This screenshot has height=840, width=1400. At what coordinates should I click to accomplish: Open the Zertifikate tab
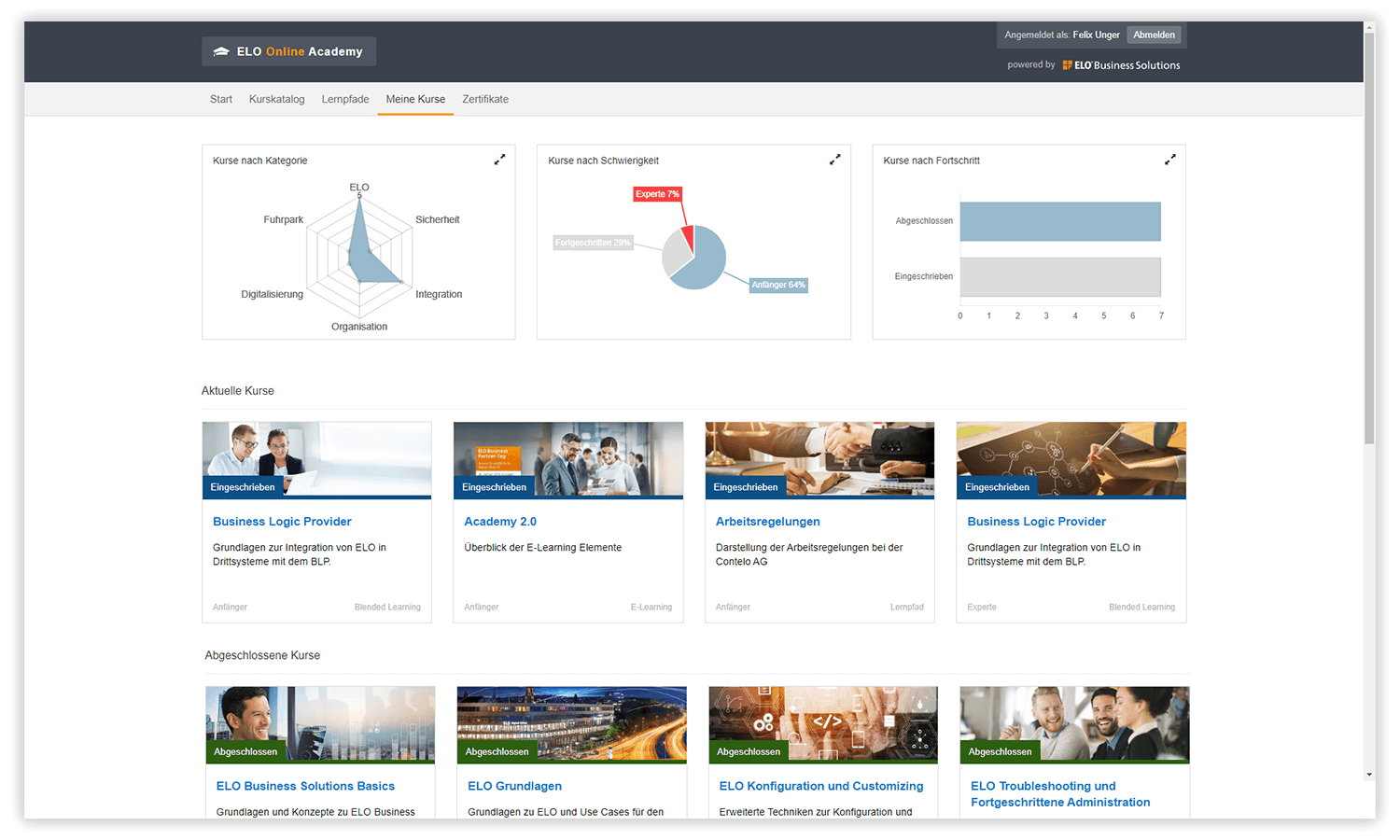(x=485, y=99)
